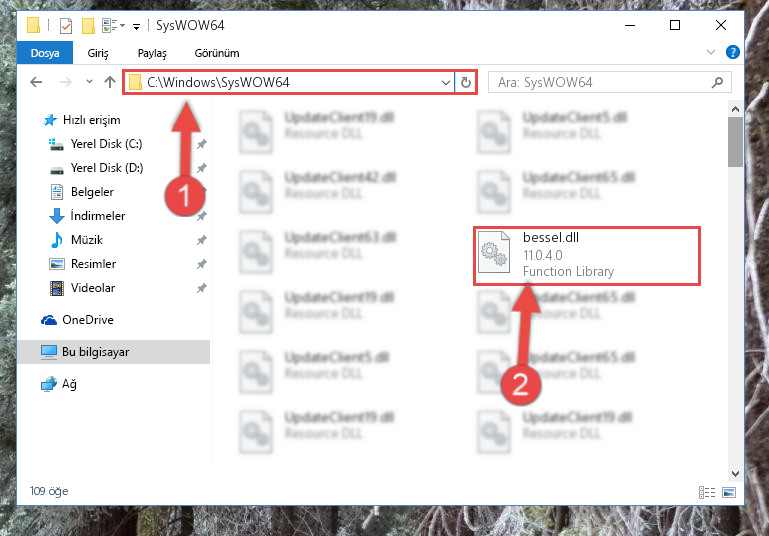Open Help via blue question mark

(732, 52)
